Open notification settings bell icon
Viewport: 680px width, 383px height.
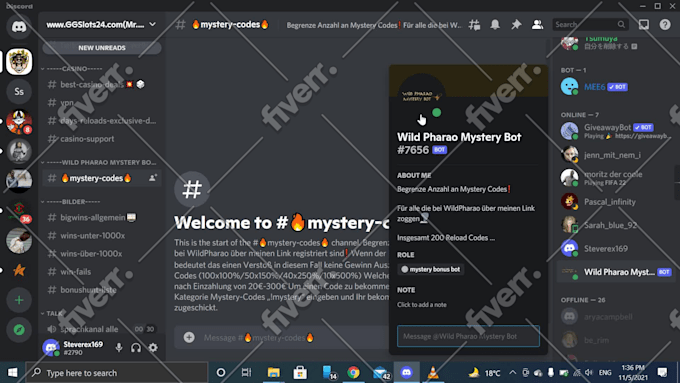pyautogui.click(x=495, y=25)
